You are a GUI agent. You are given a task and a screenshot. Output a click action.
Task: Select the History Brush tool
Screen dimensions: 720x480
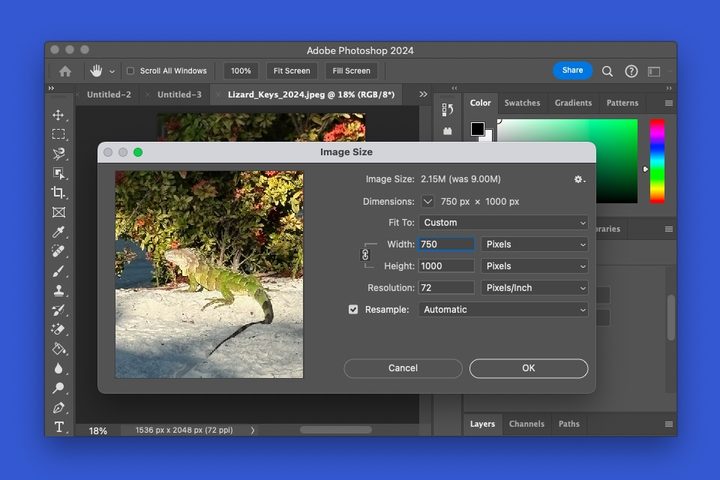[x=58, y=310]
